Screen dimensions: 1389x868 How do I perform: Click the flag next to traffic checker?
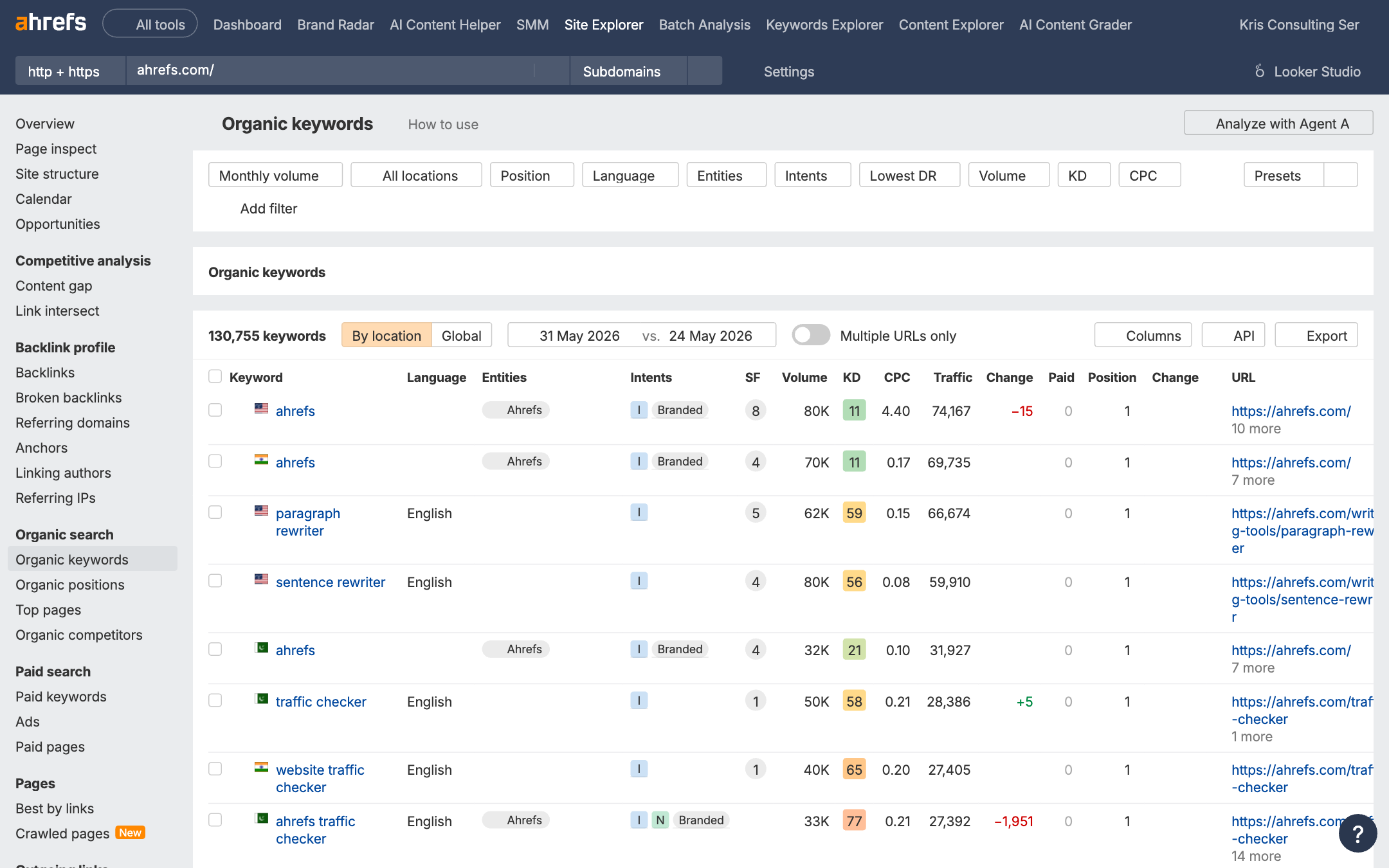coord(261,700)
